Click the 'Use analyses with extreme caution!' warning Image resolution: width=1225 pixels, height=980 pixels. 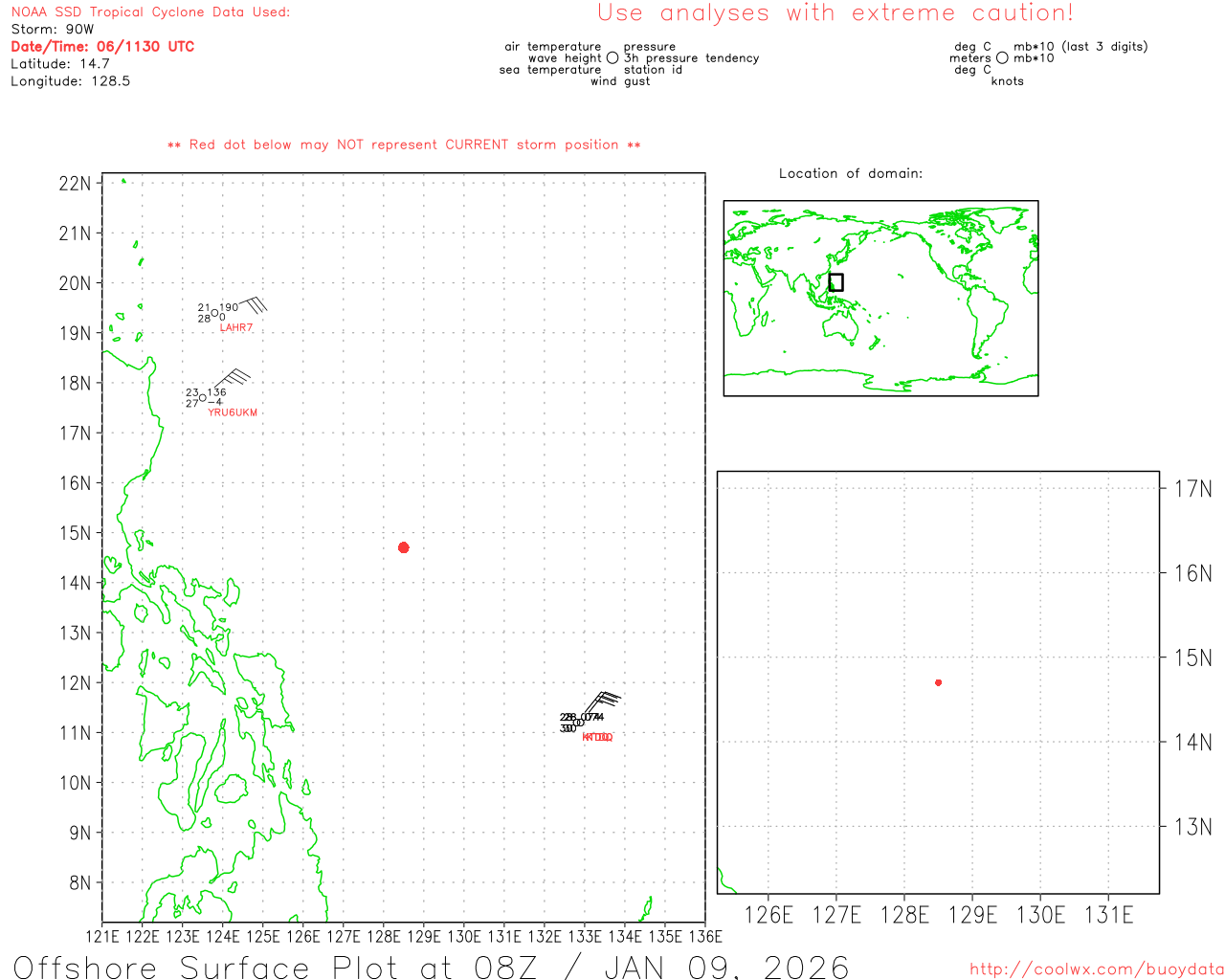(x=835, y=13)
